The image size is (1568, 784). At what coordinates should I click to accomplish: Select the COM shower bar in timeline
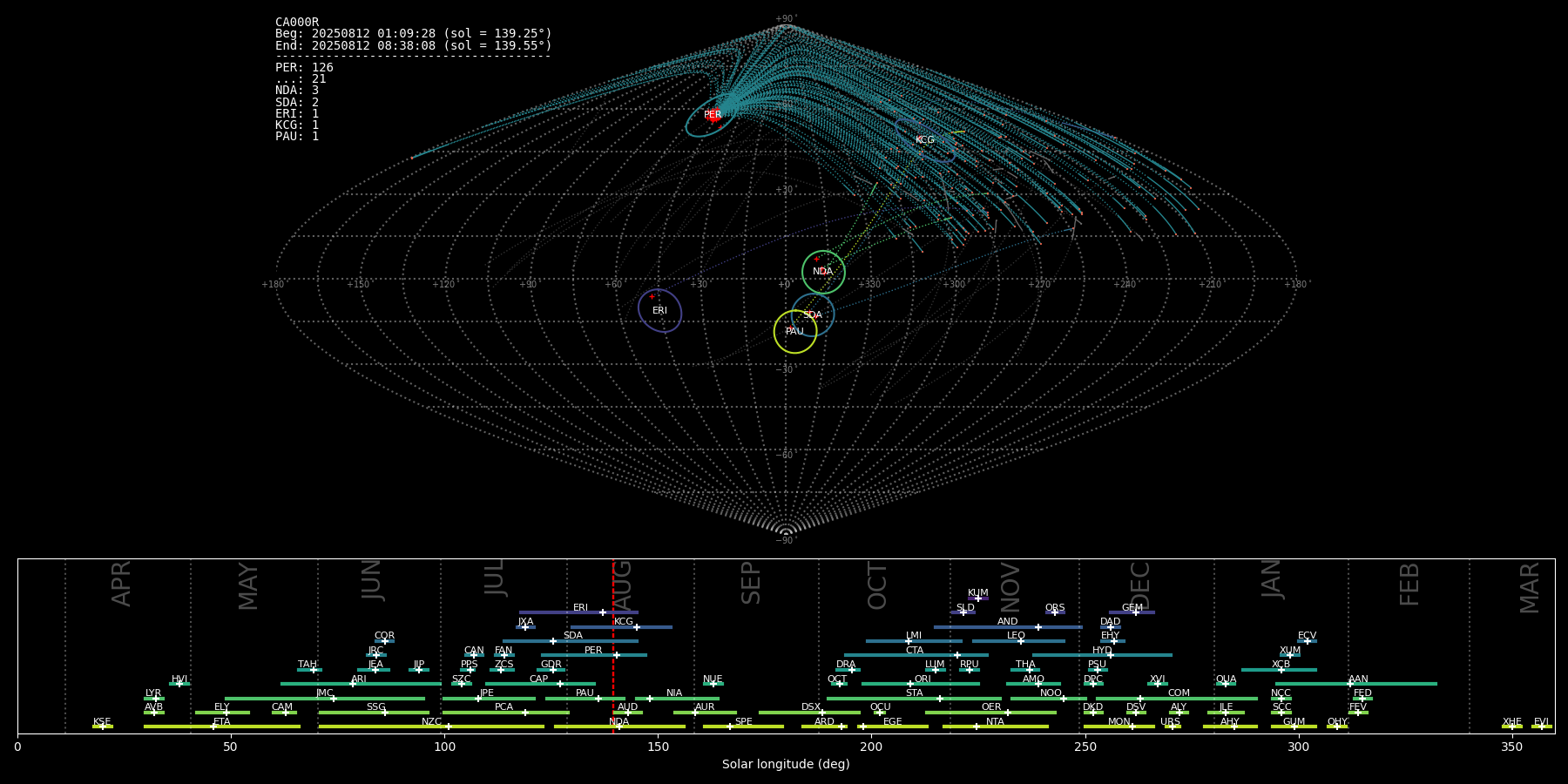click(1177, 699)
